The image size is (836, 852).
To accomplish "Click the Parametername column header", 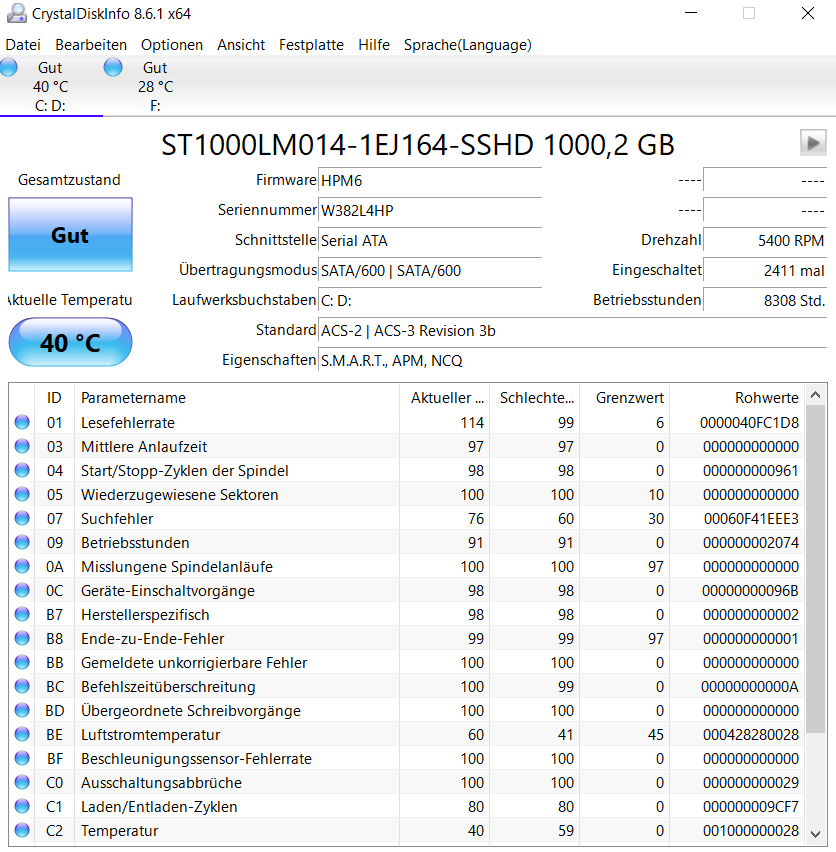I will point(237,398).
